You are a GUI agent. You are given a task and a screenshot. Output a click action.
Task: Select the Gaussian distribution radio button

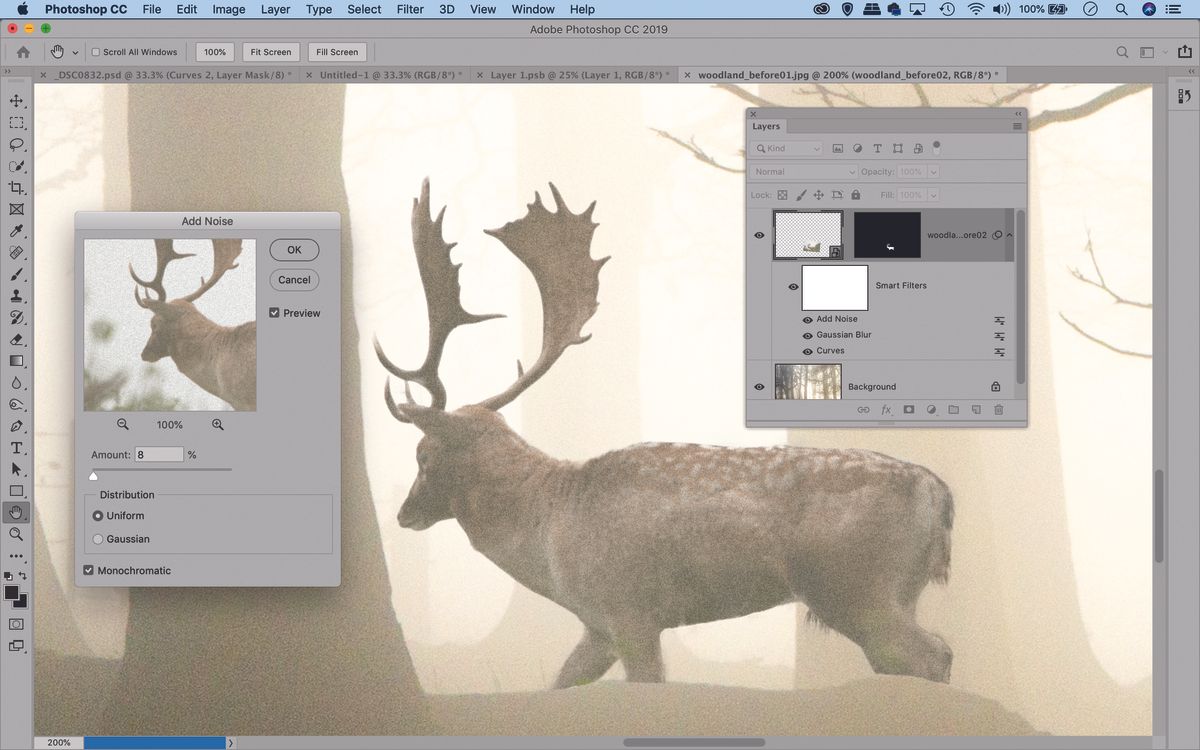coord(98,538)
